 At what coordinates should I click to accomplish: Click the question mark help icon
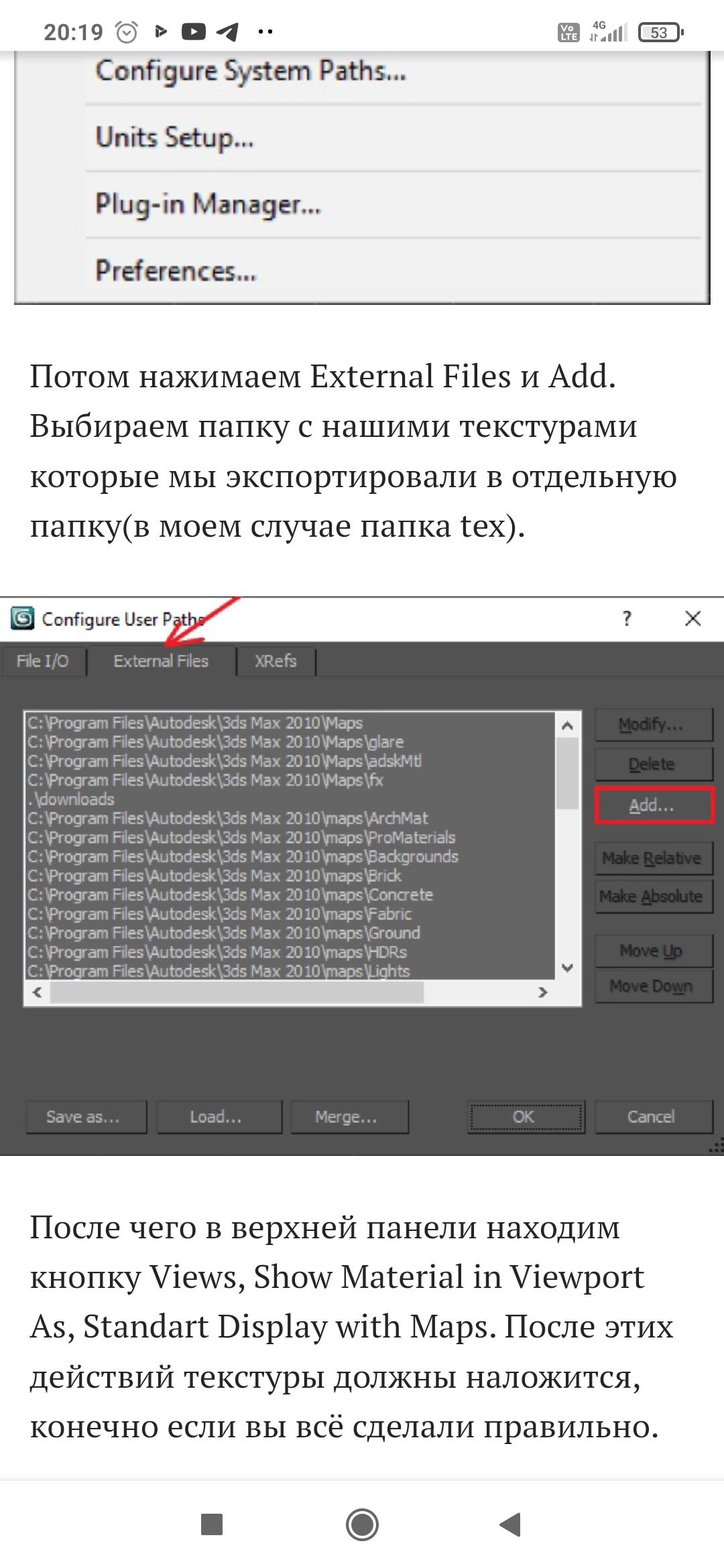click(627, 618)
